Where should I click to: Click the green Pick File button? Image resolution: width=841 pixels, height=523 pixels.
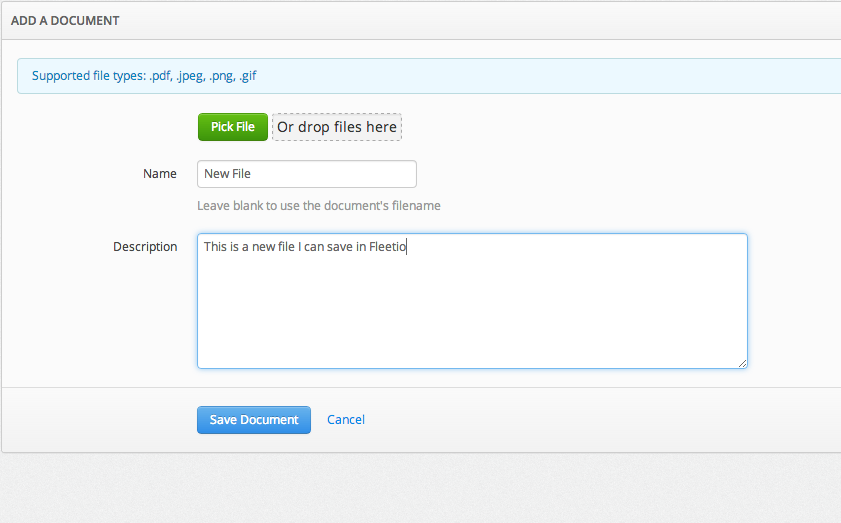233,127
